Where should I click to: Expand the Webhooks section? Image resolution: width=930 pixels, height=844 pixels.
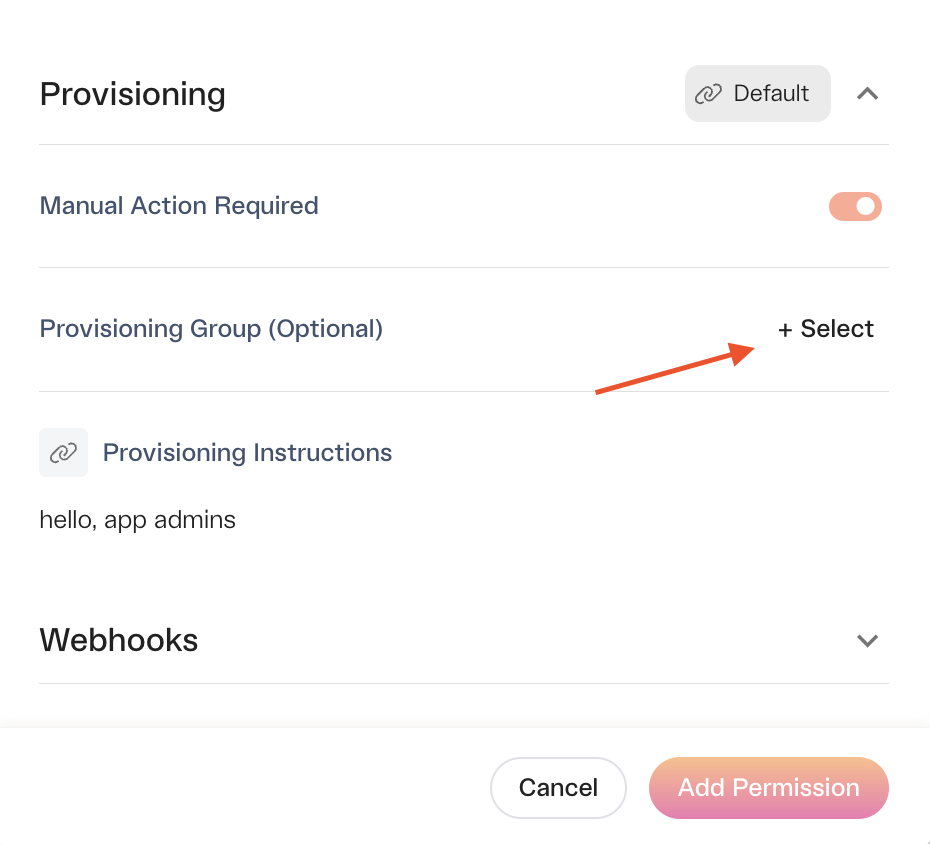click(867, 641)
